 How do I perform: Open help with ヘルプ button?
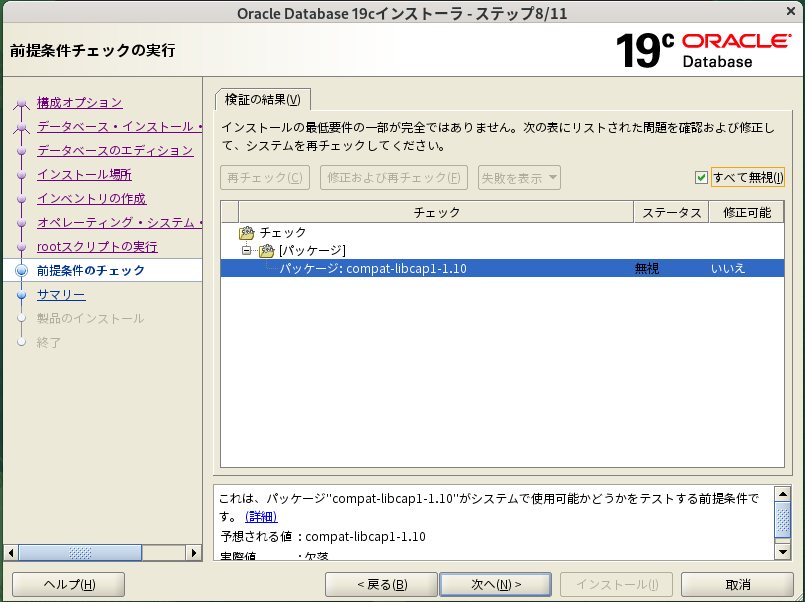[x=69, y=585]
